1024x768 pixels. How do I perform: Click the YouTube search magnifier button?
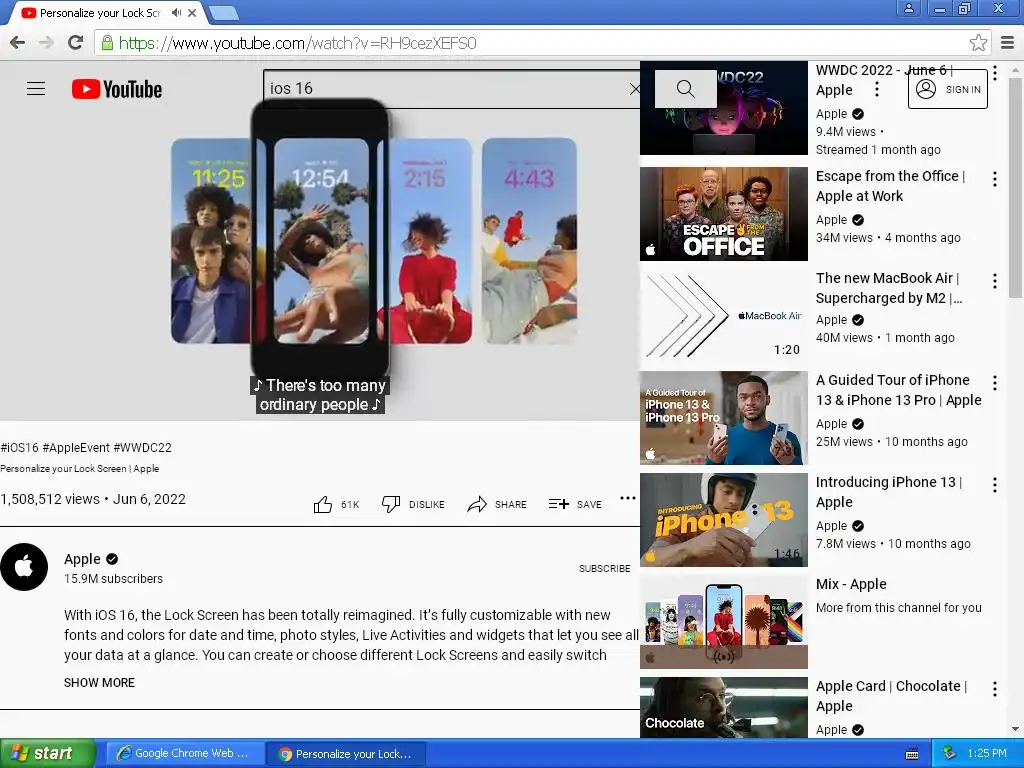(685, 89)
